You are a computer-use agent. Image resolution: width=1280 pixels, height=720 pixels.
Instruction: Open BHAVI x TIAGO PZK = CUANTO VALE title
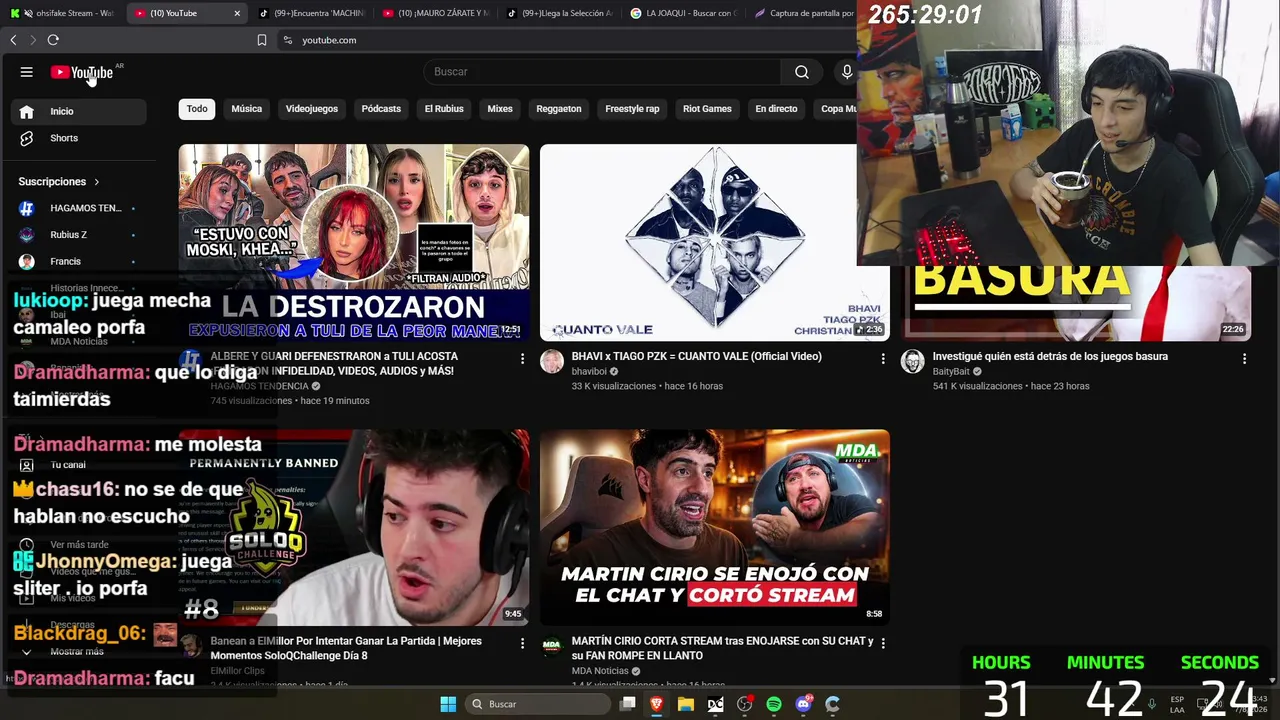coord(696,356)
